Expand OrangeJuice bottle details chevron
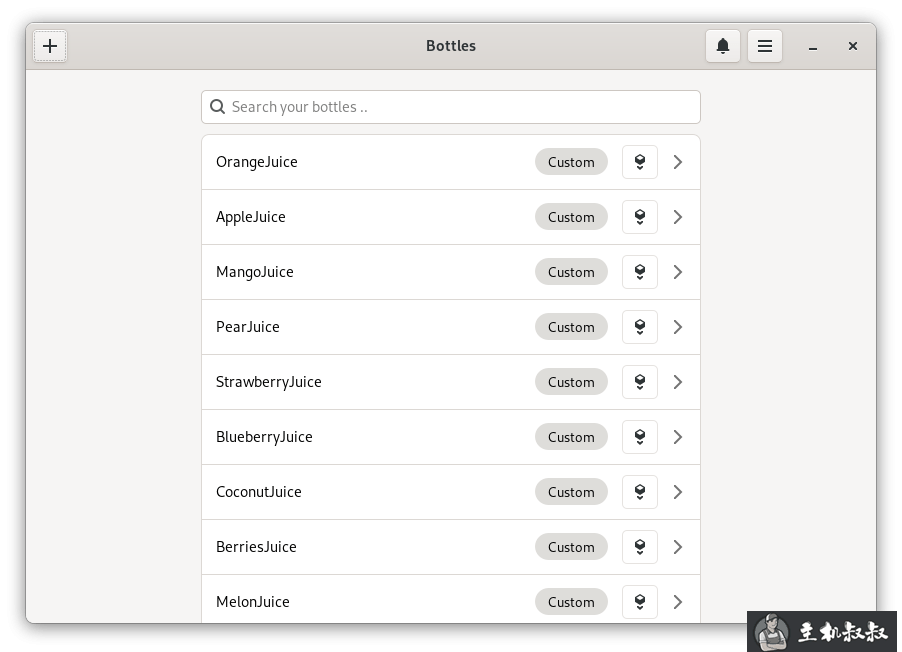 click(x=678, y=162)
